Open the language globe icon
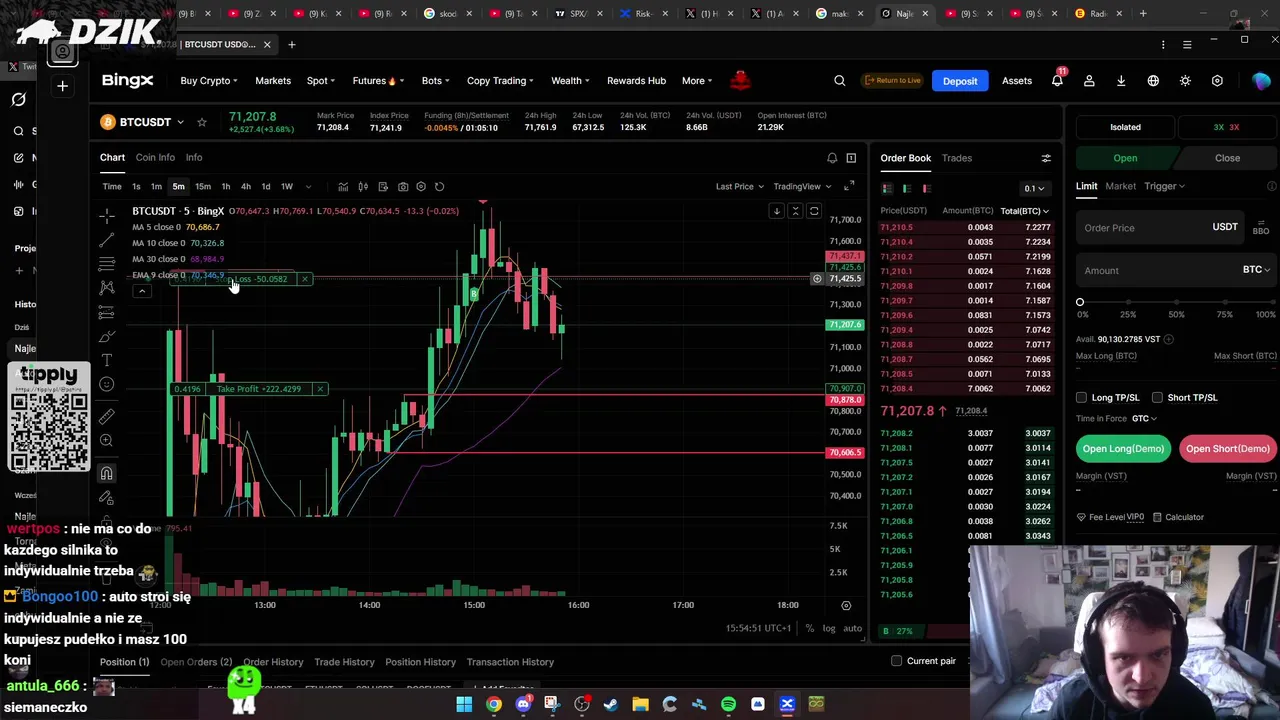 1153,81
